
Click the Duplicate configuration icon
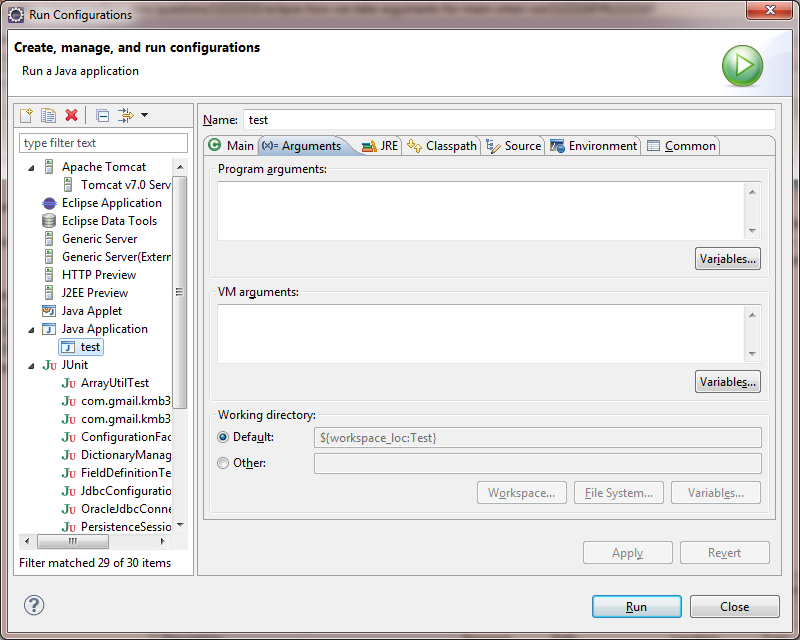48,116
